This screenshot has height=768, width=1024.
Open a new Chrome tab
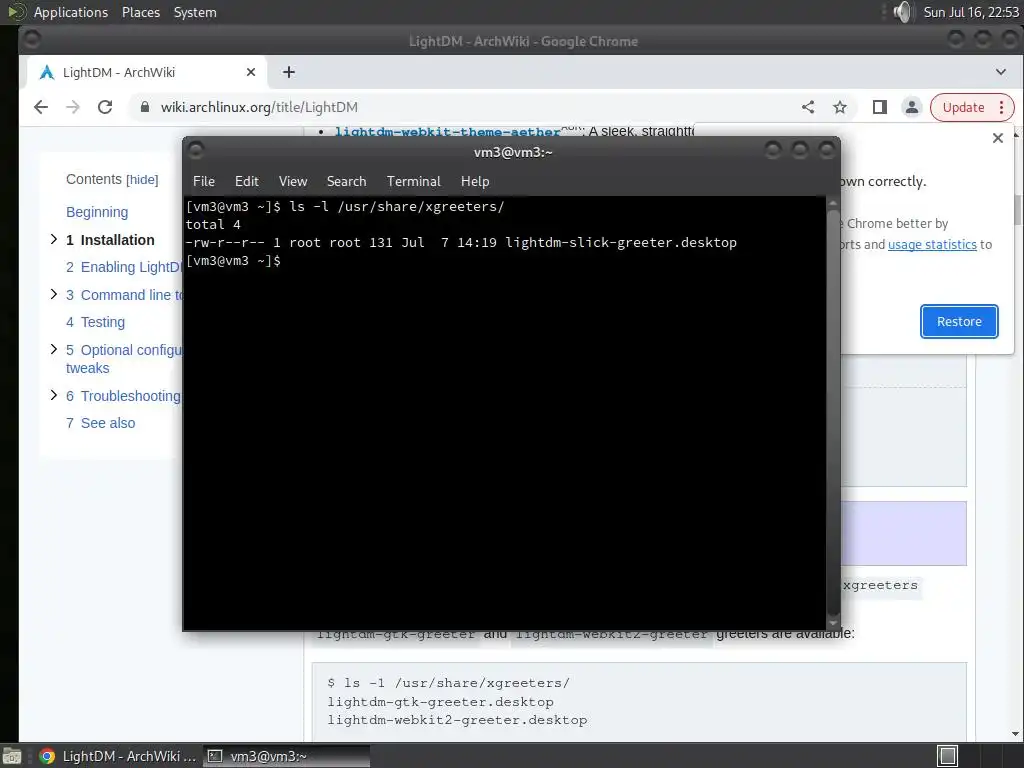tap(289, 72)
